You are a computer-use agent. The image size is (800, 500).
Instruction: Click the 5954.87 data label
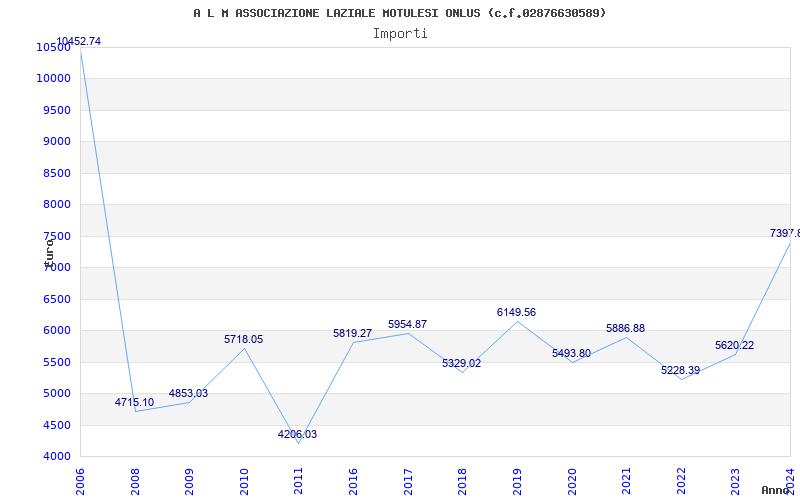407,325
